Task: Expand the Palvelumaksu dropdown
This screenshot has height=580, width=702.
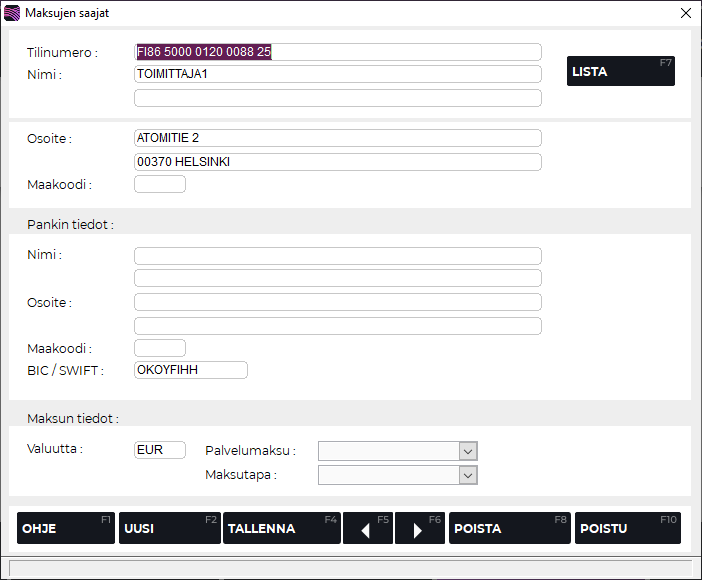Action: 468,451
